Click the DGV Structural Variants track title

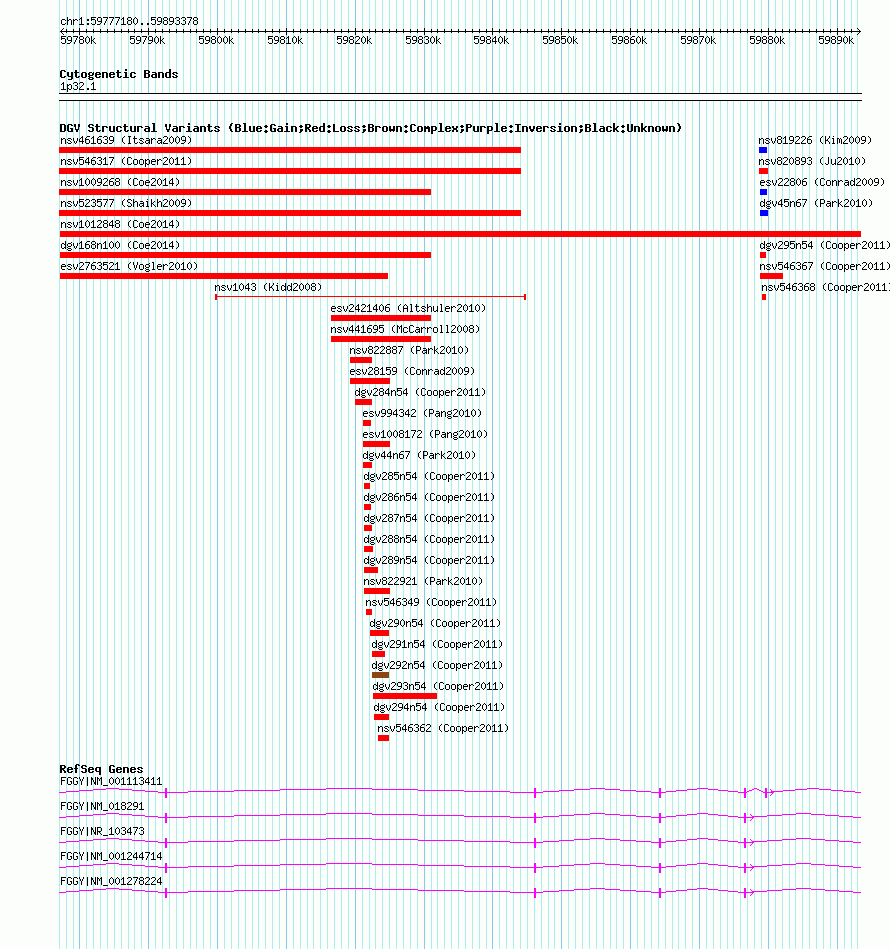(x=370, y=128)
